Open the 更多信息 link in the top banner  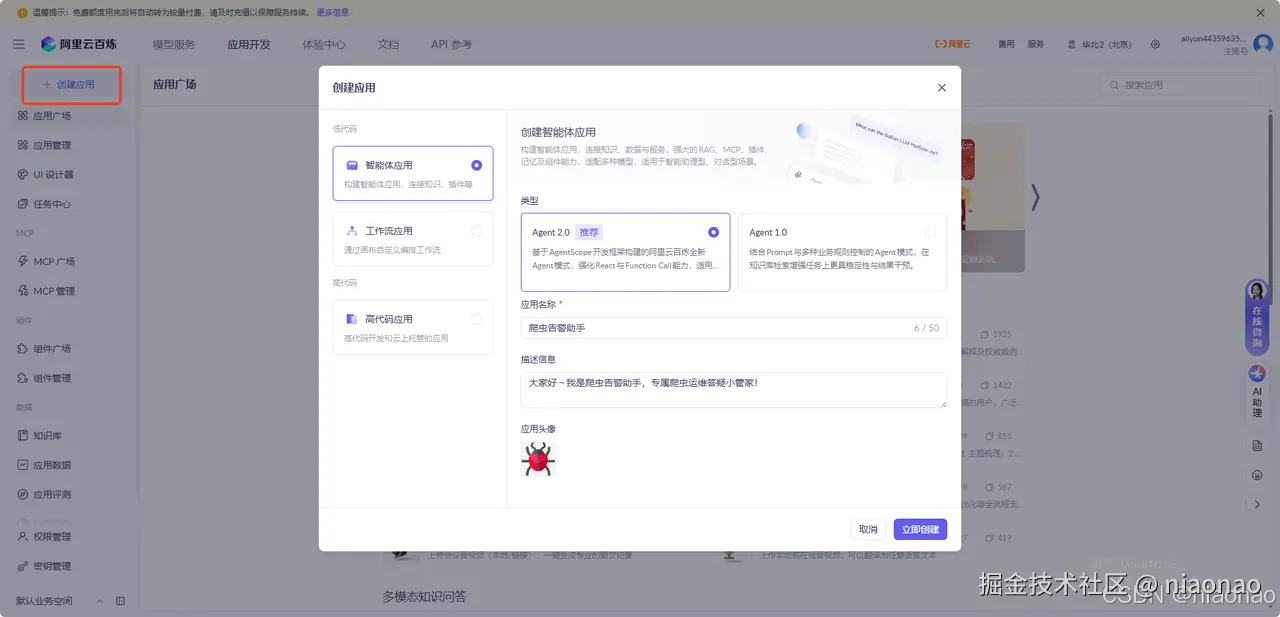pos(332,12)
